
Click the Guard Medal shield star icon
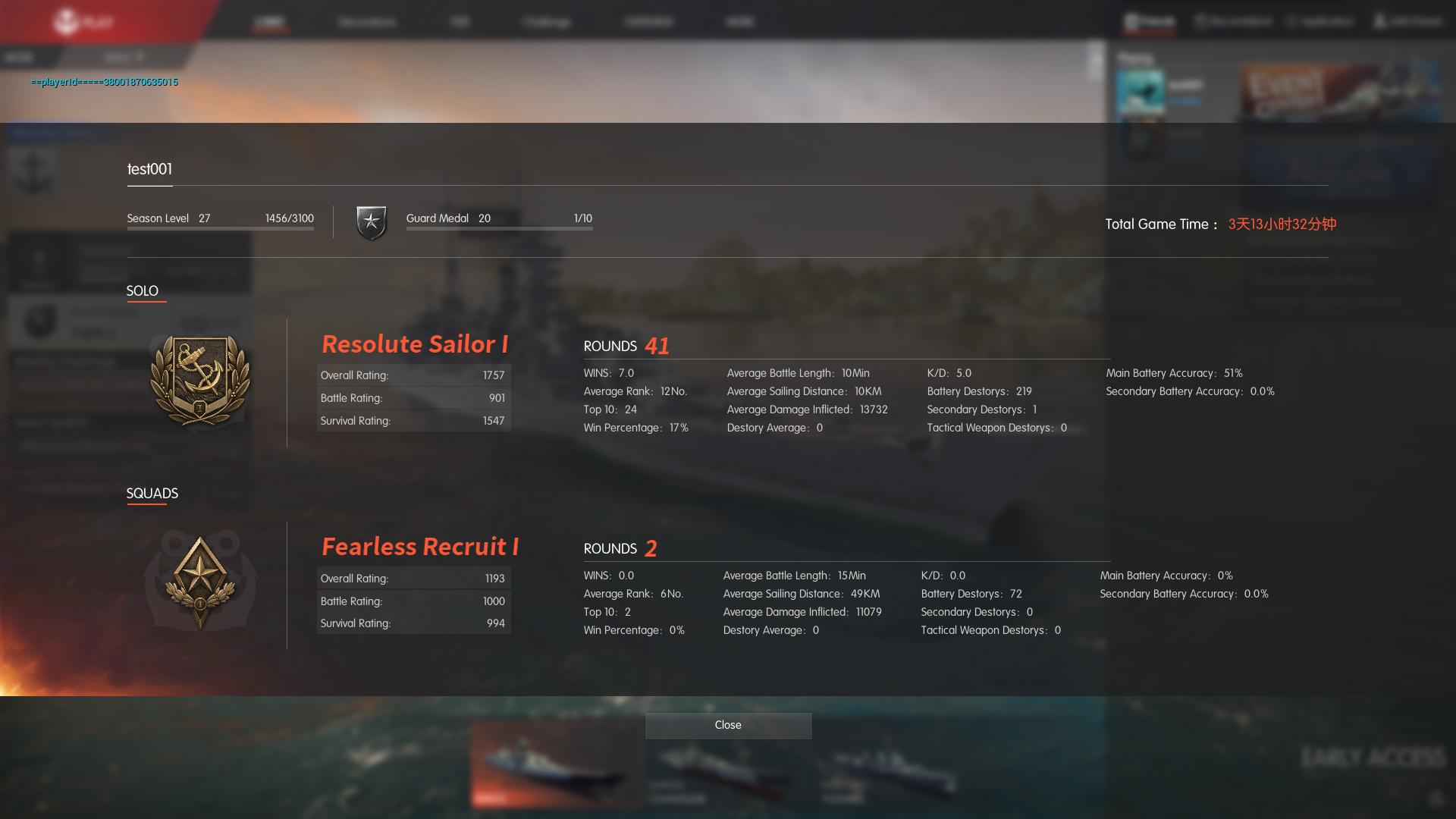(x=372, y=223)
